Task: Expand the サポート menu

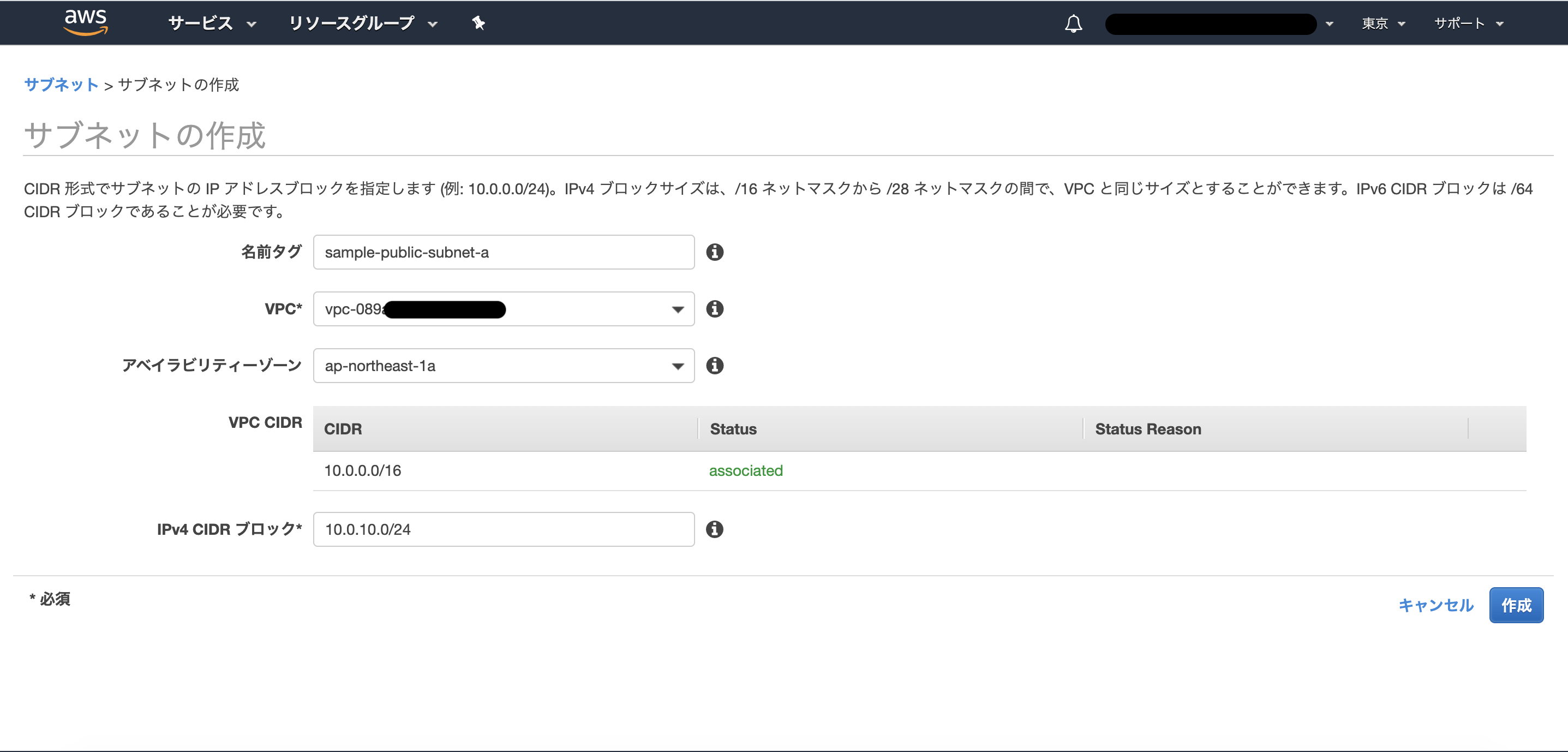Action: click(1468, 24)
